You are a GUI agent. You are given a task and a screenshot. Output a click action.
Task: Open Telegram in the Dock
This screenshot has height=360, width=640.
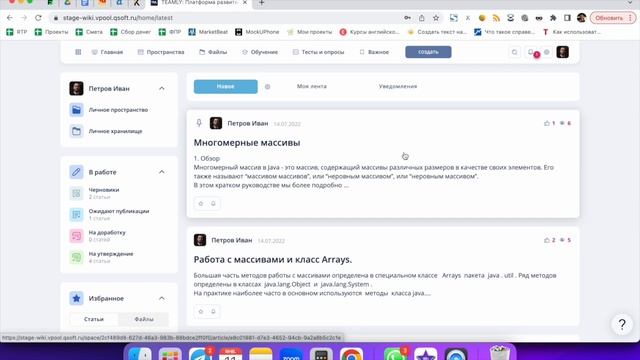click(200, 353)
